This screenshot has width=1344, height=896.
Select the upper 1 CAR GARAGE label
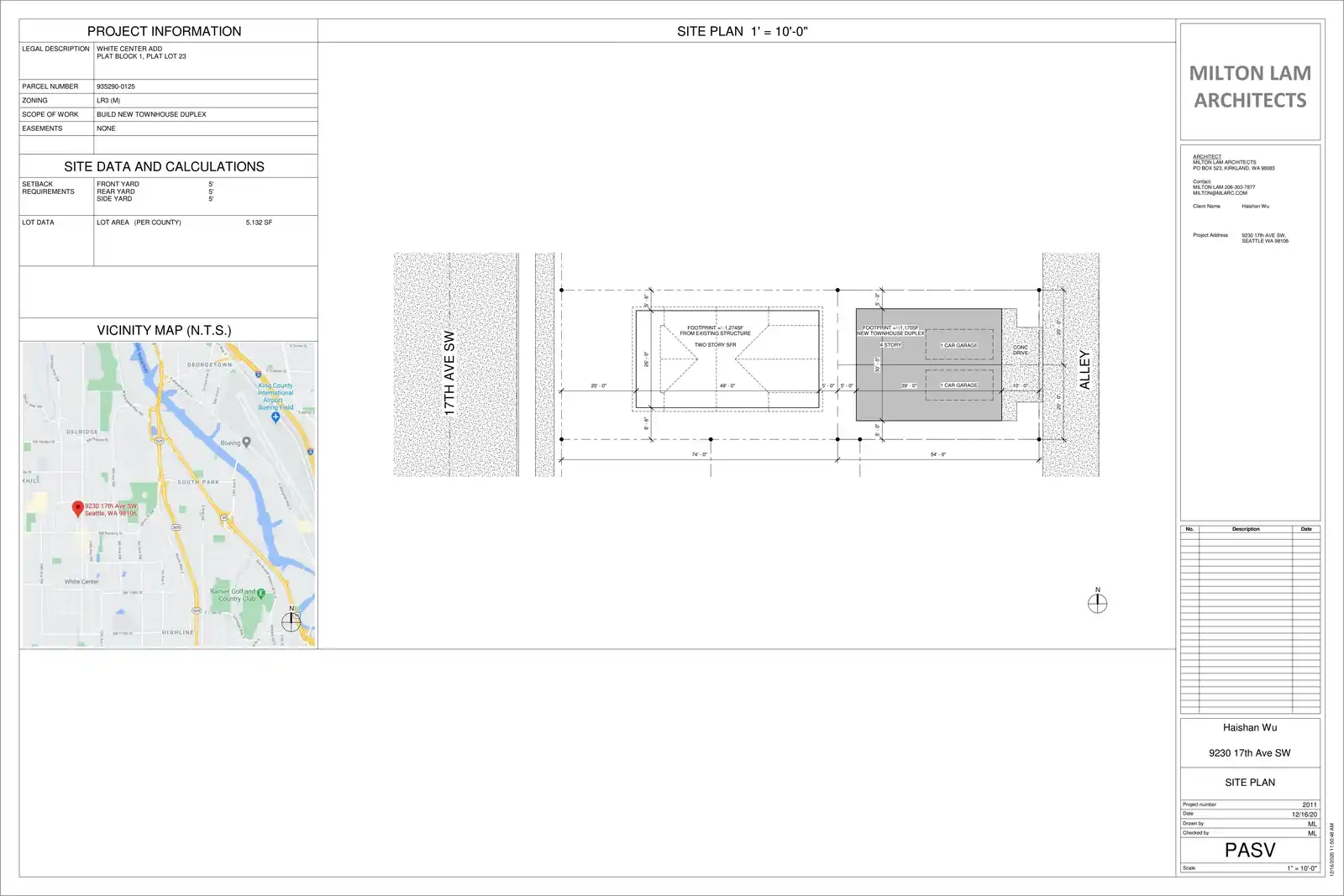click(958, 345)
